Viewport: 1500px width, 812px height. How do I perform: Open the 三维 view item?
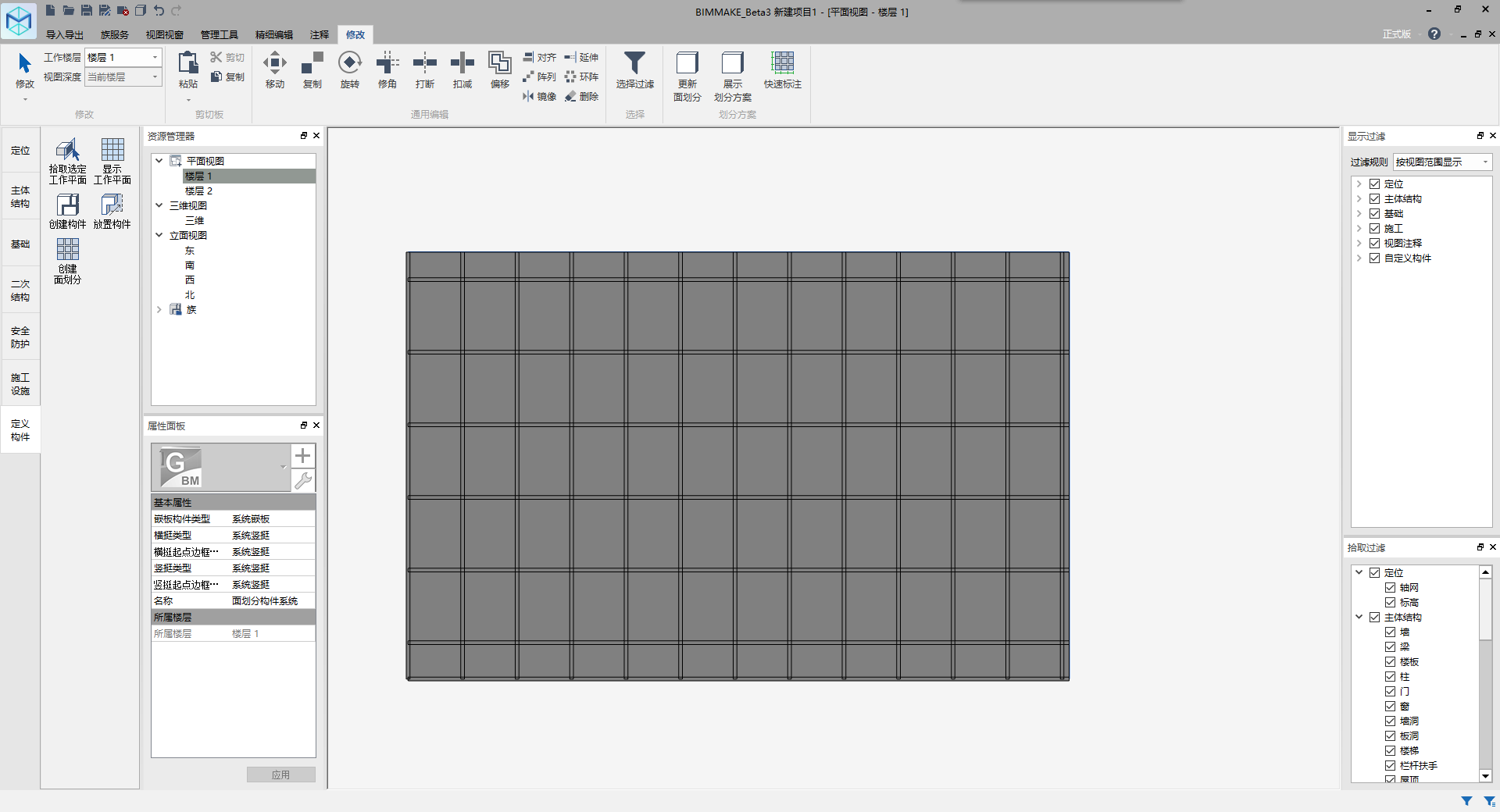[195, 220]
